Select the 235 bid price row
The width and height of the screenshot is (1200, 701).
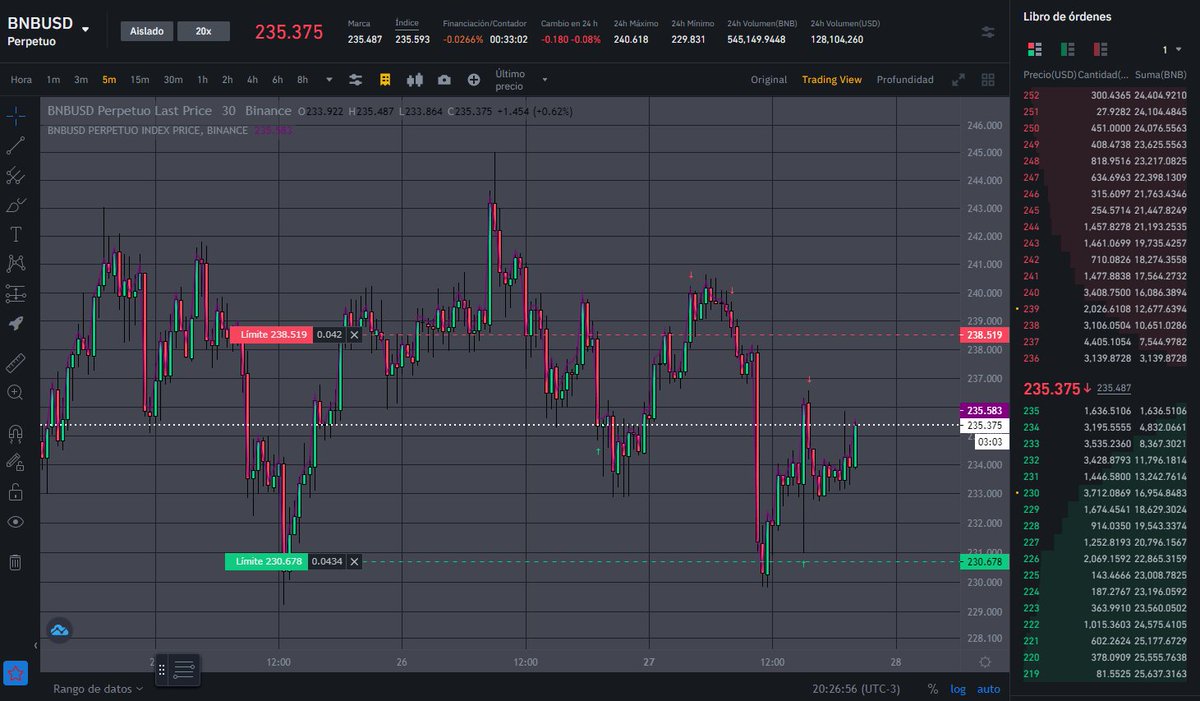pos(1105,410)
